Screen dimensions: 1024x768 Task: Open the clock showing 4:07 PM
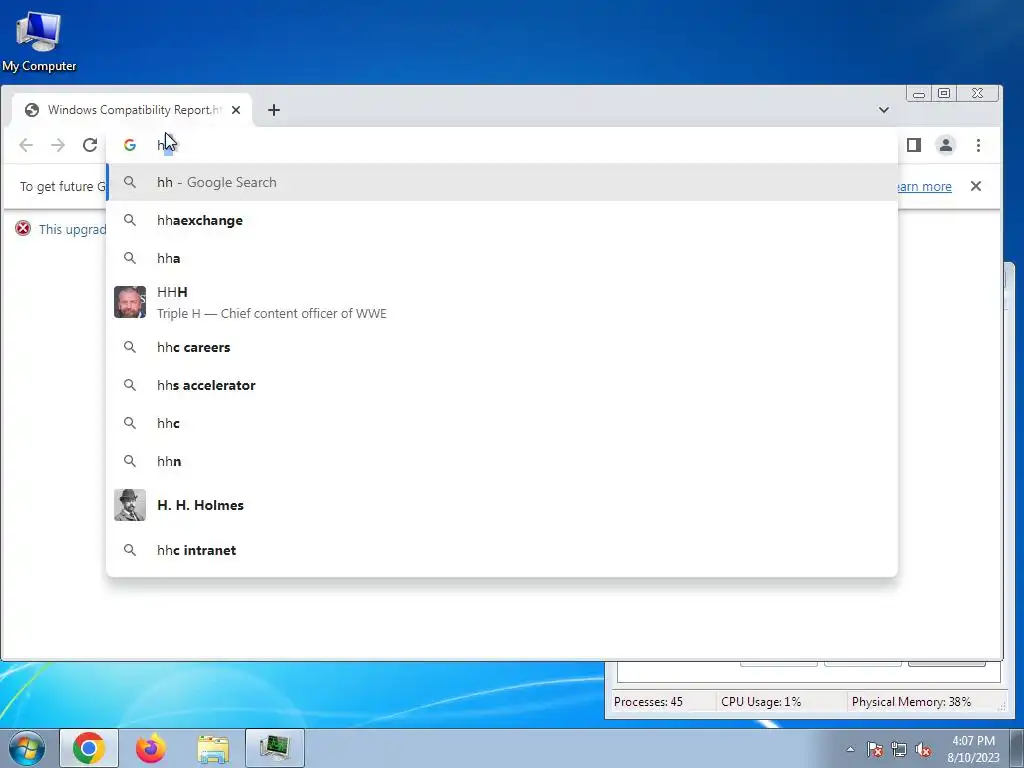click(x=973, y=749)
